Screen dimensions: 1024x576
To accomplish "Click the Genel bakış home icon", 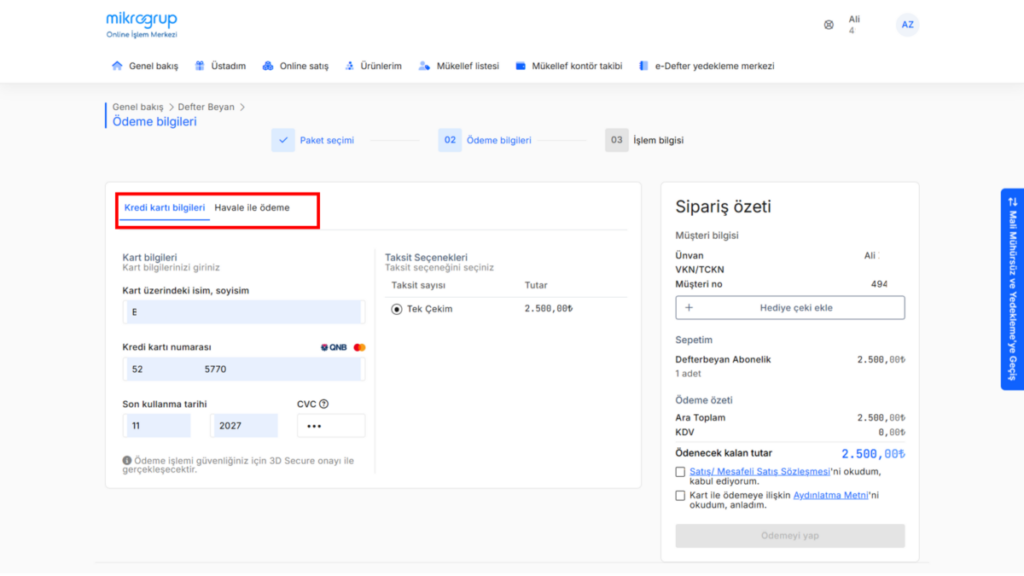I will pyautogui.click(x=117, y=66).
